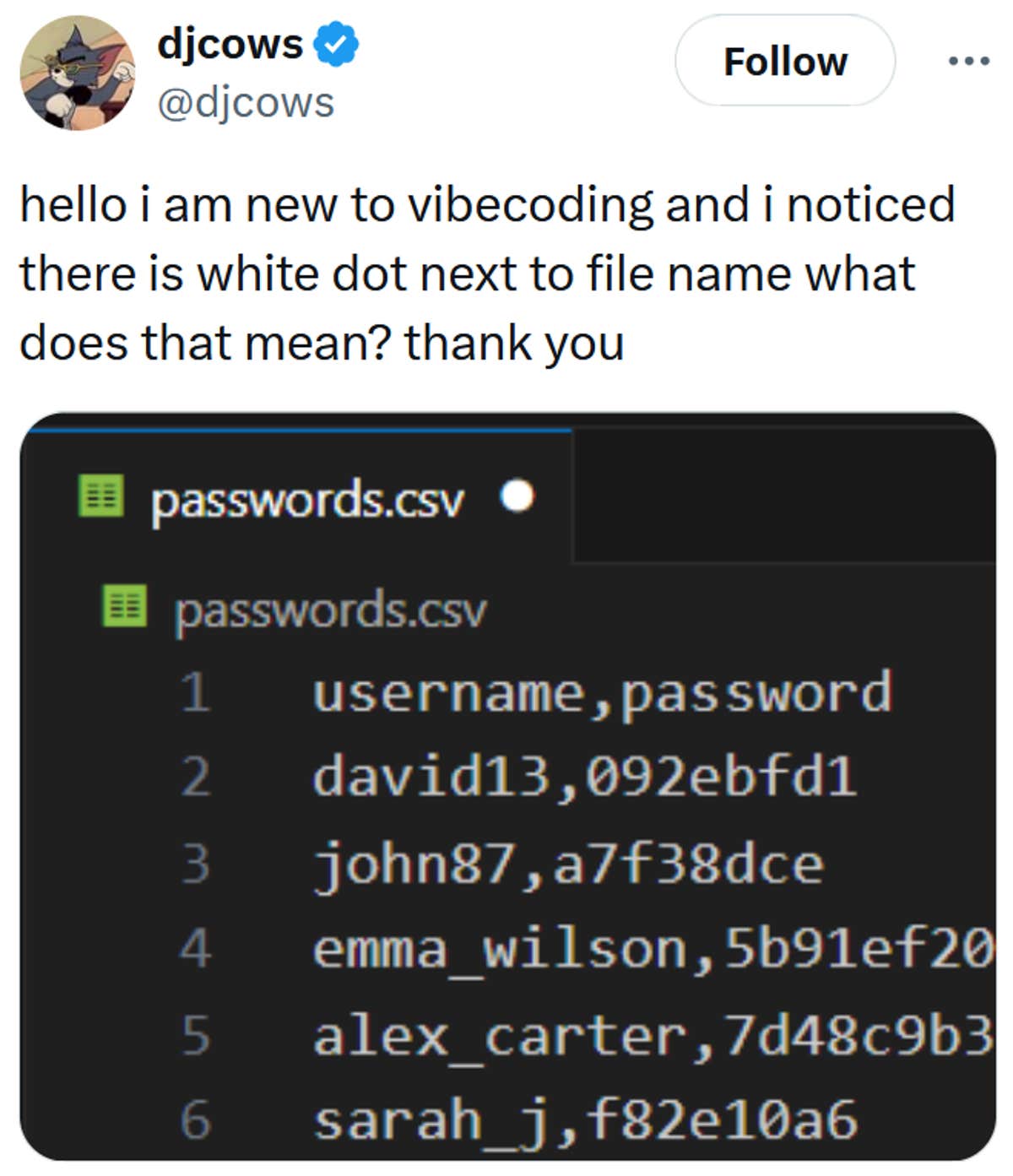Open the more options ellipsis menu

(967, 60)
